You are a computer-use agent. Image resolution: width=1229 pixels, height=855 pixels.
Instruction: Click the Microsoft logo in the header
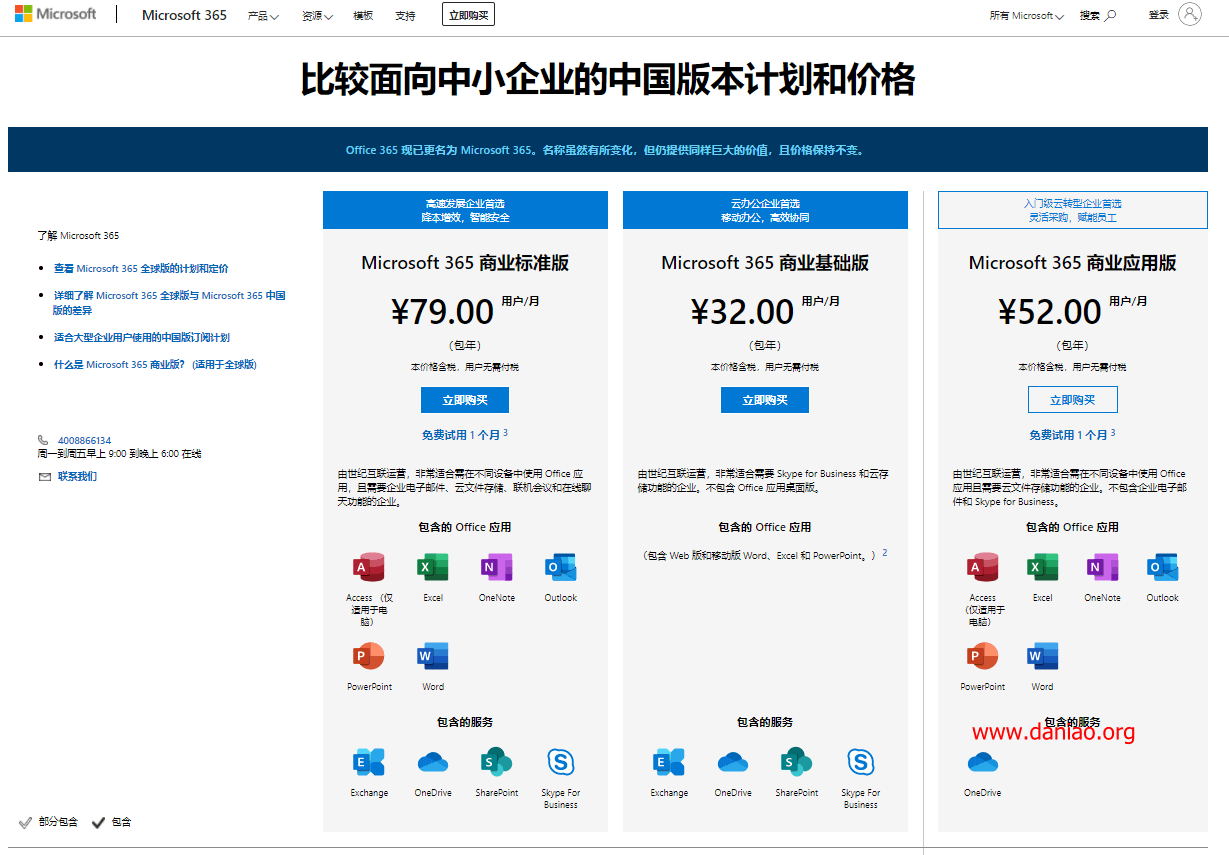(56, 14)
